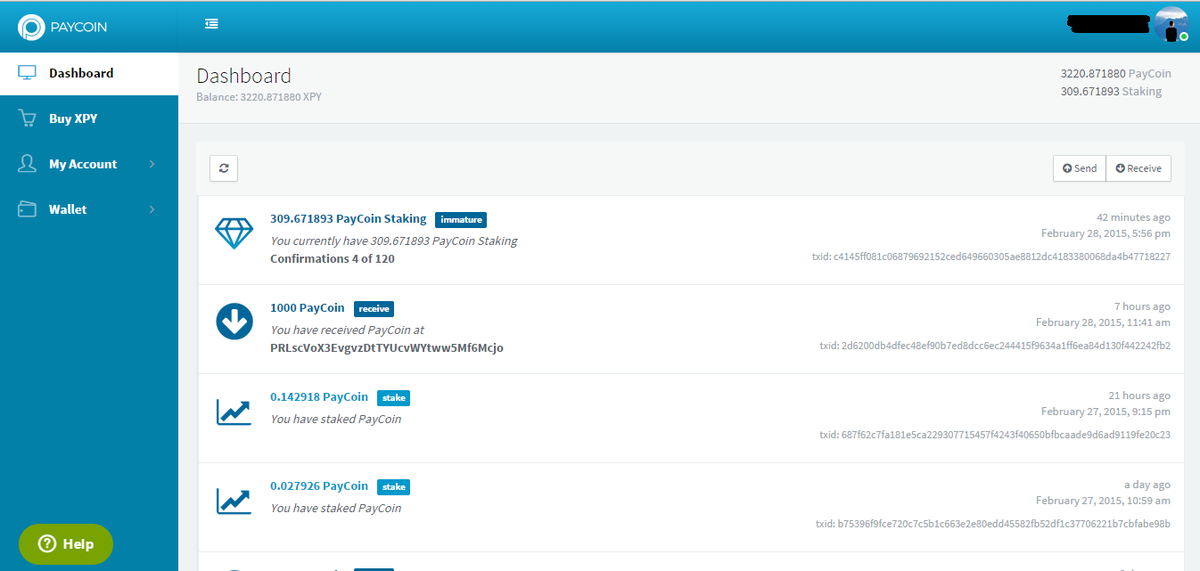Click the 7 hours ago timestamp
The width and height of the screenshot is (1200, 571).
tap(1142, 306)
